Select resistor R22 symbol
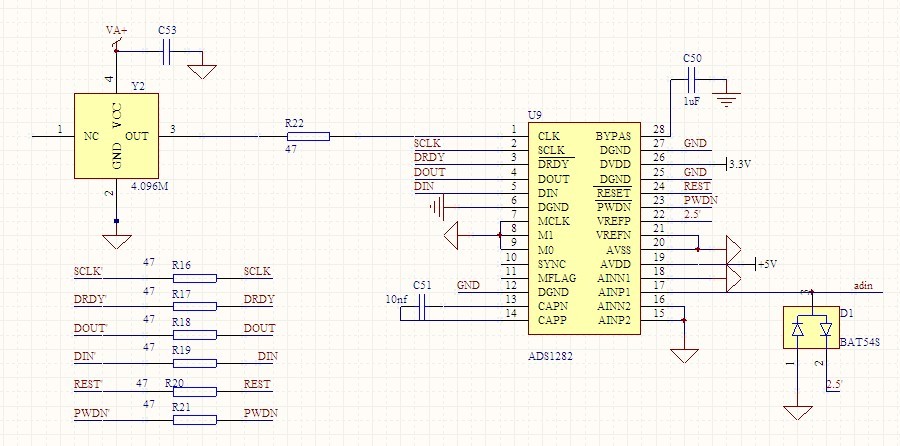This screenshot has height=446, width=900. (x=308, y=136)
